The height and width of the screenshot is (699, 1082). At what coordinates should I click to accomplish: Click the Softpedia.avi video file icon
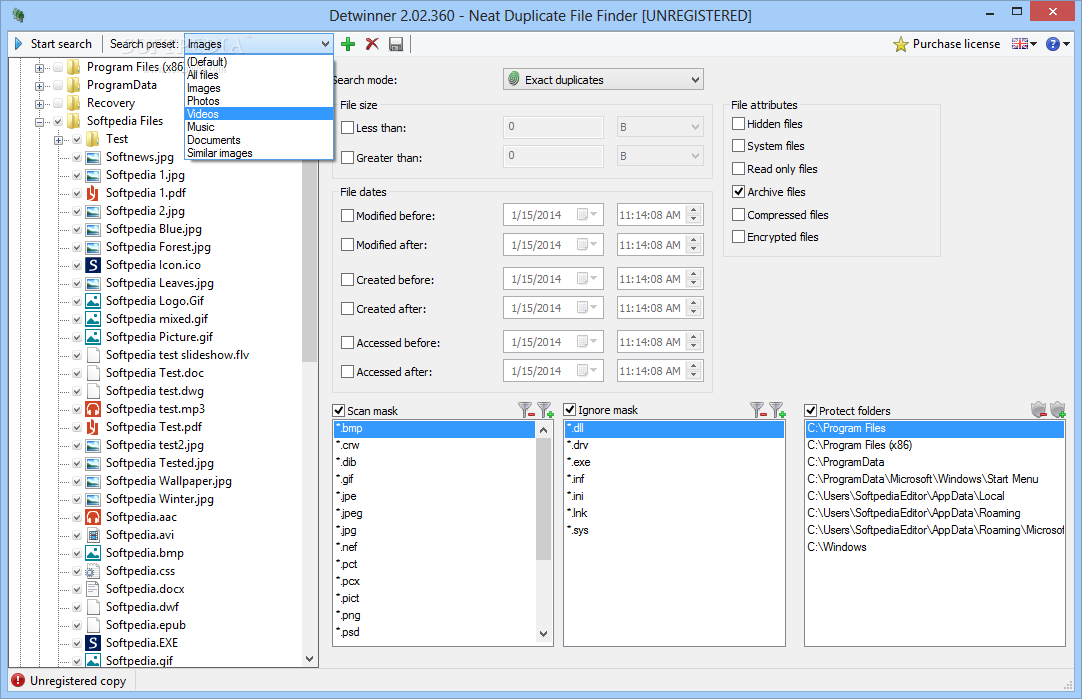click(93, 535)
